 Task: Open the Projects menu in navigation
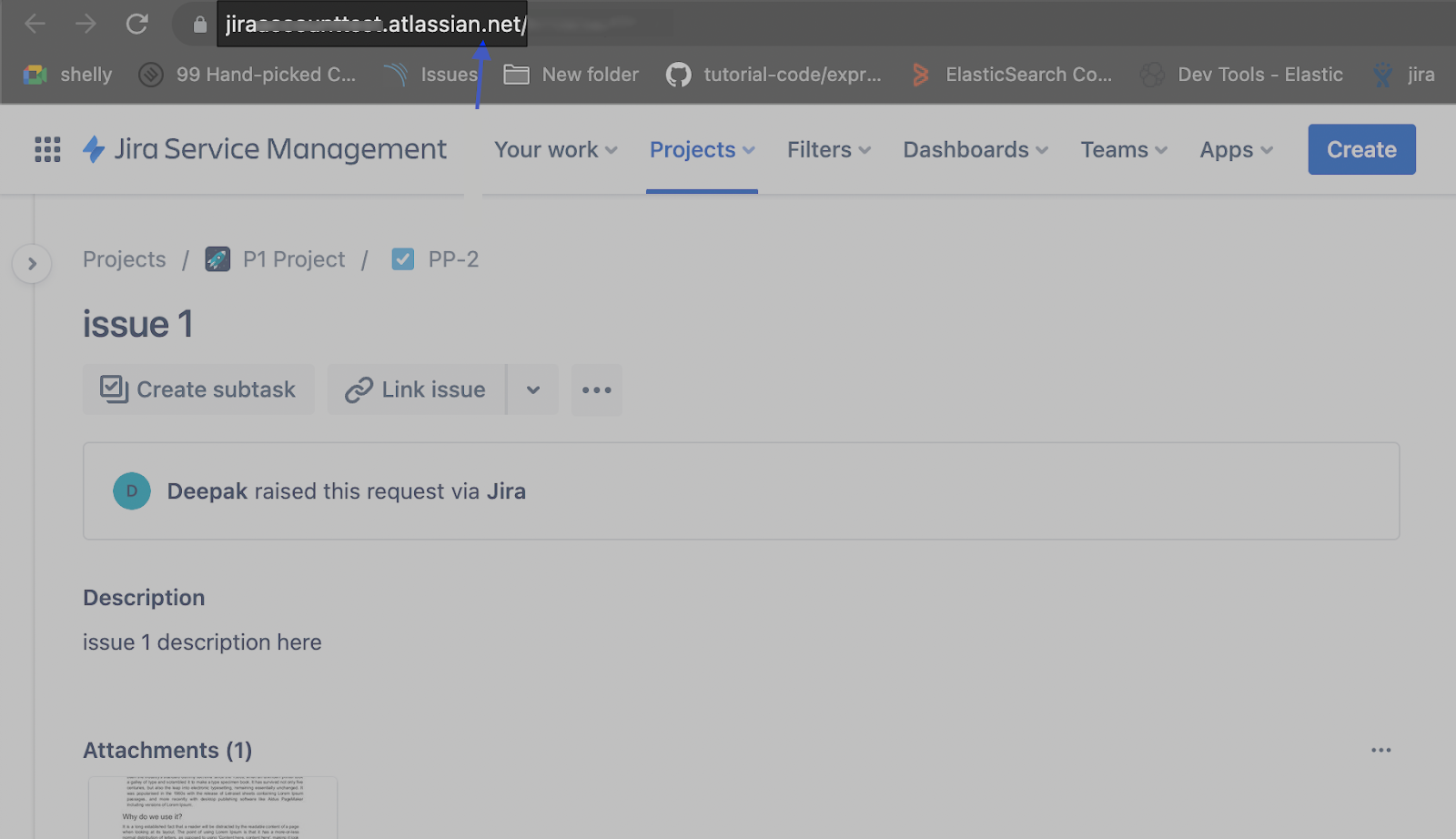[702, 150]
